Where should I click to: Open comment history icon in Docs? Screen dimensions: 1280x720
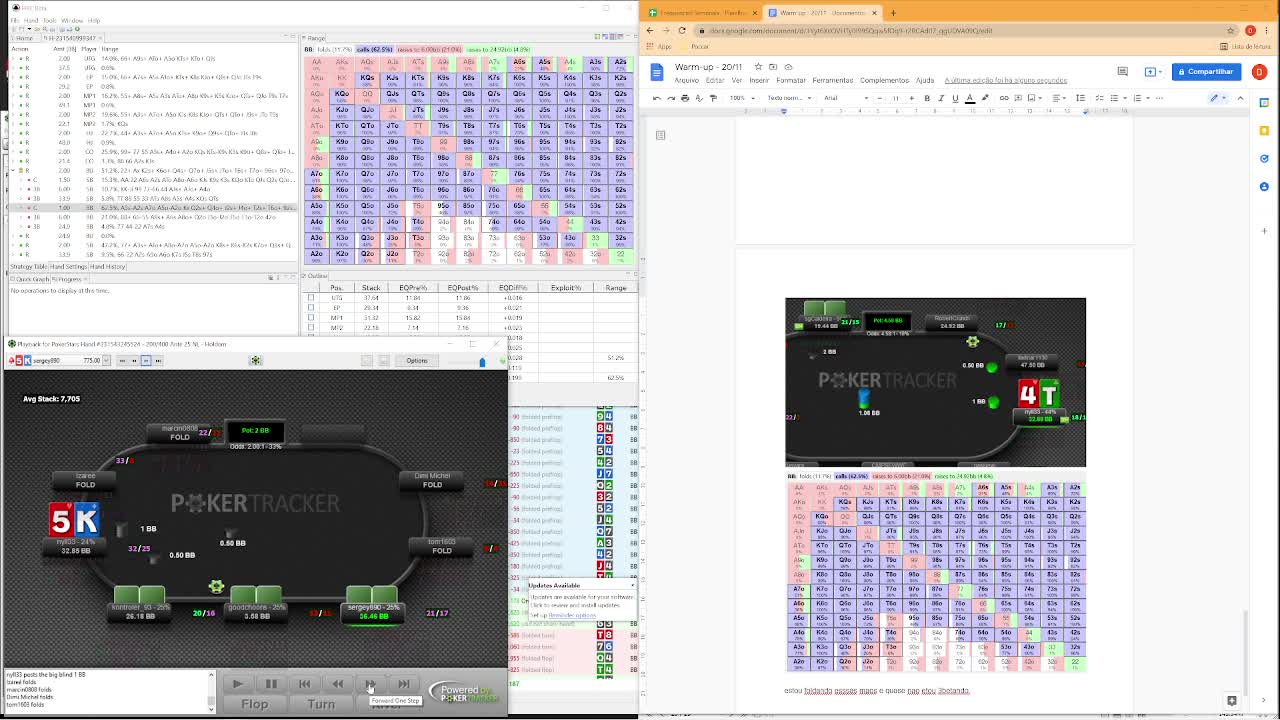pyautogui.click(x=1123, y=71)
